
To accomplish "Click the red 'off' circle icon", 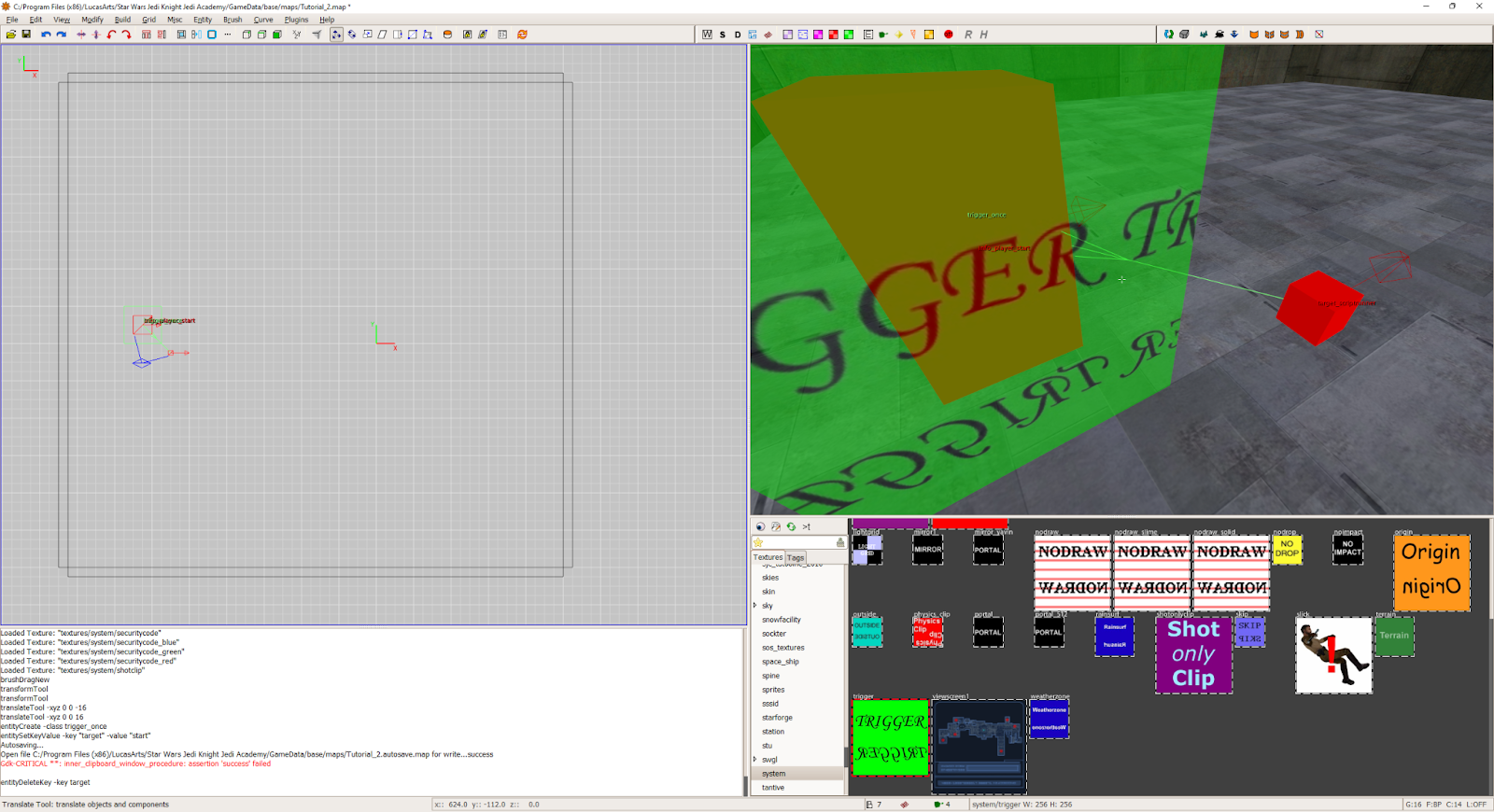I will 949,35.
